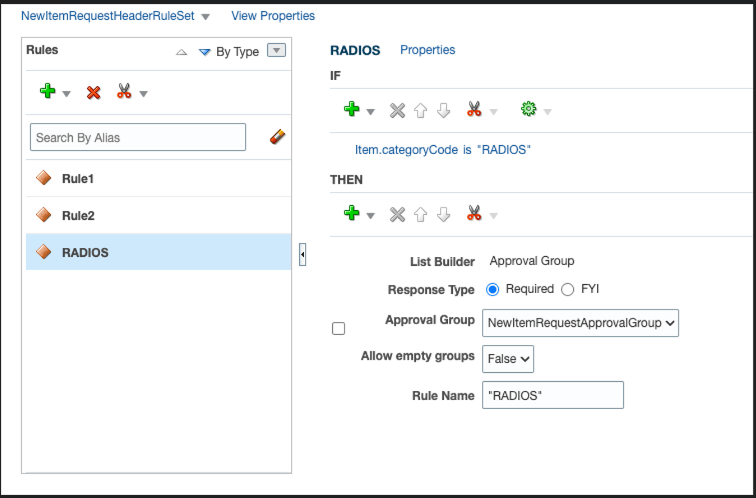The image size is (756, 498).
Task: Click the scissors cut icon in Rules panel
Action: (124, 92)
